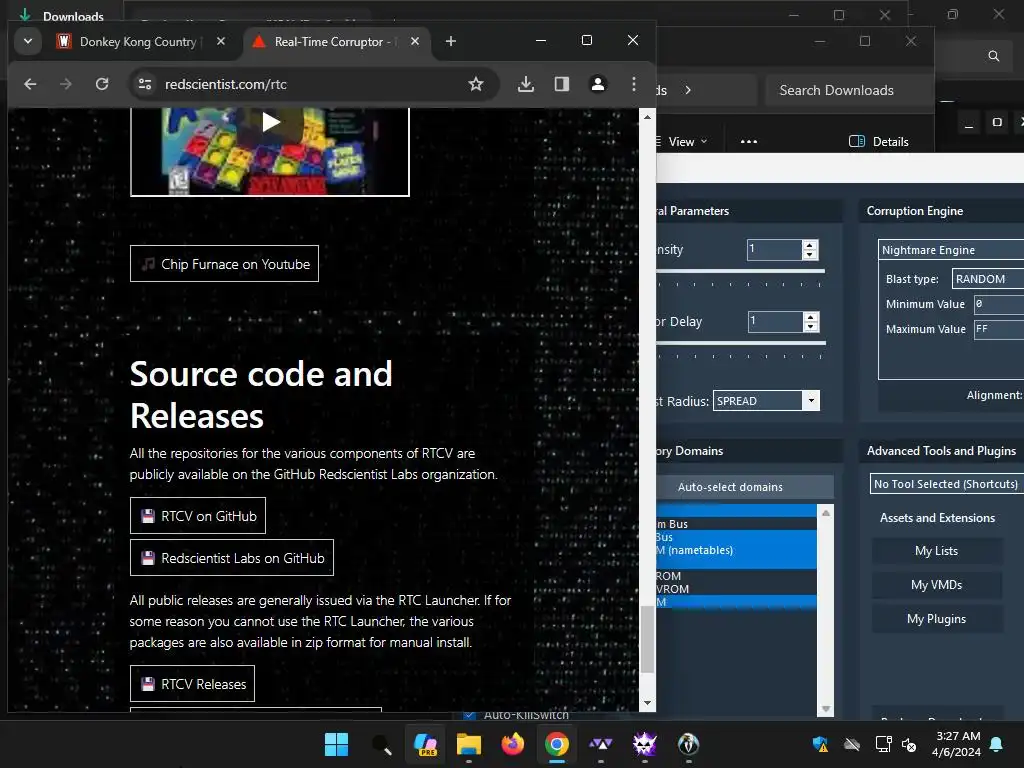This screenshot has height=768, width=1024.
Task: Open site information icon in address bar
Action: (145, 84)
